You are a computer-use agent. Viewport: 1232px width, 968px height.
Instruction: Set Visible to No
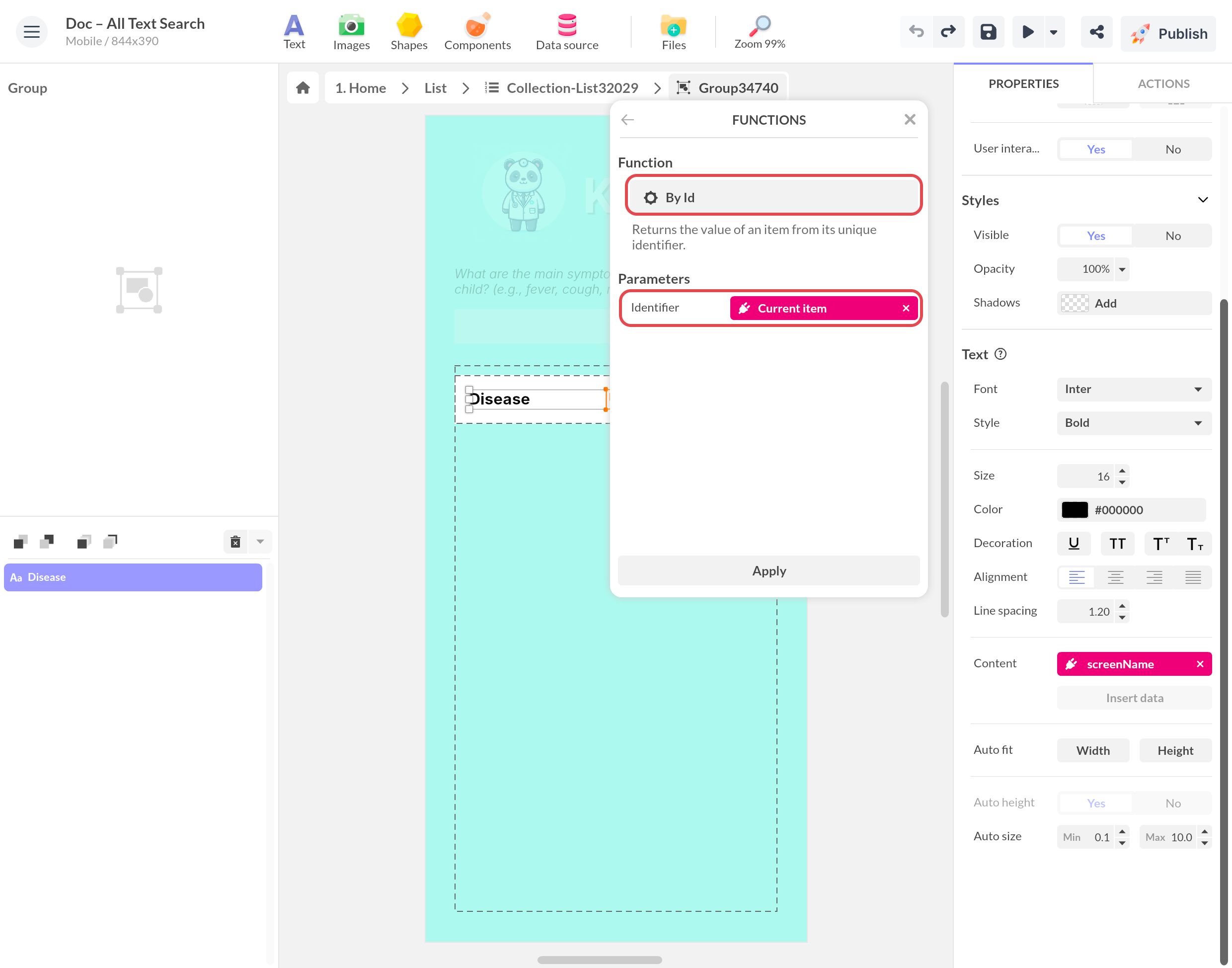(x=1172, y=236)
